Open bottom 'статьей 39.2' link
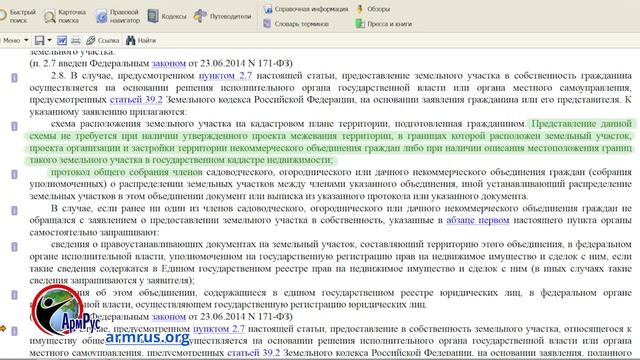The height and width of the screenshot is (360, 640). coord(253,352)
